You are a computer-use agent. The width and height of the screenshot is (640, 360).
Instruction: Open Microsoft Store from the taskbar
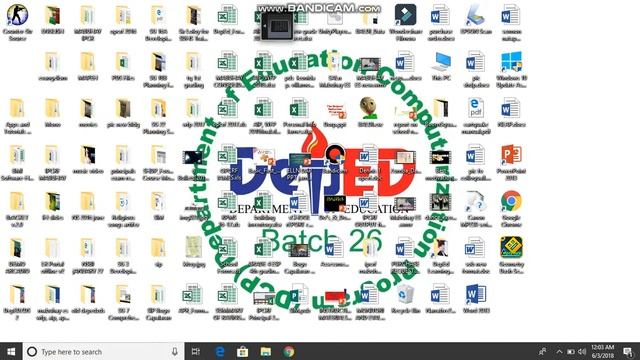pos(242,351)
